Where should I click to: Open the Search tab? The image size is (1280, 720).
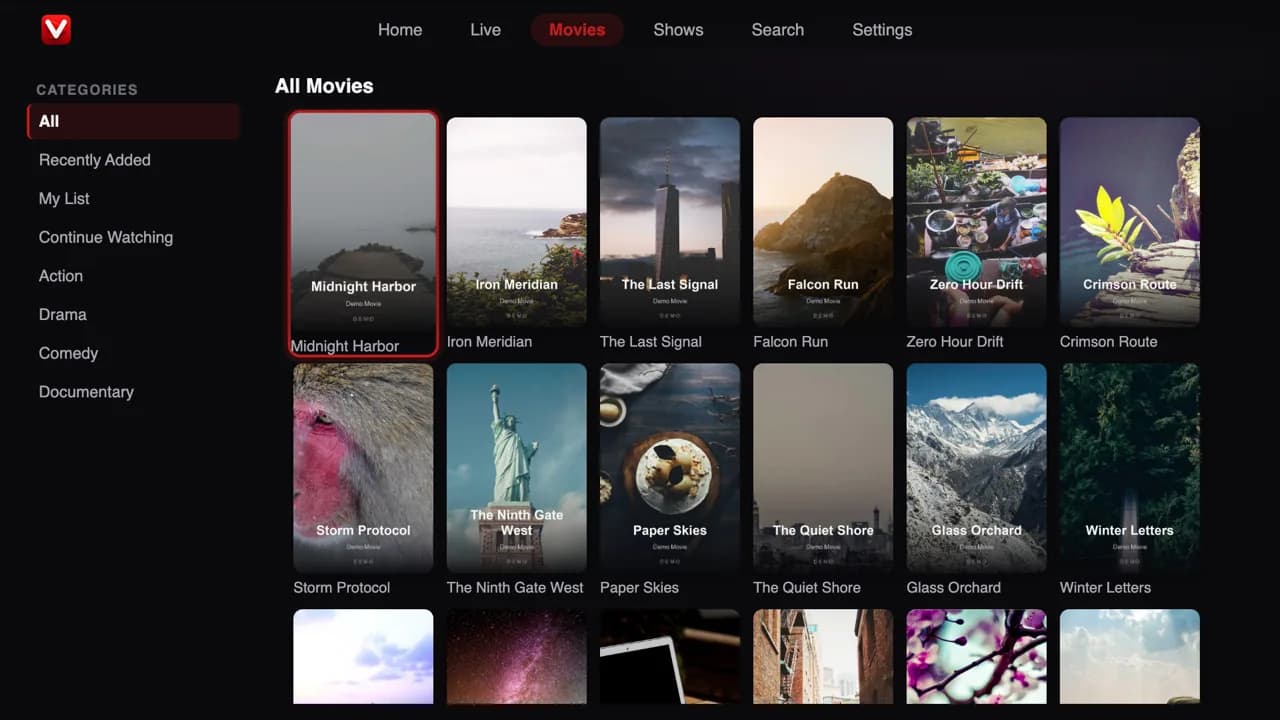tap(777, 30)
